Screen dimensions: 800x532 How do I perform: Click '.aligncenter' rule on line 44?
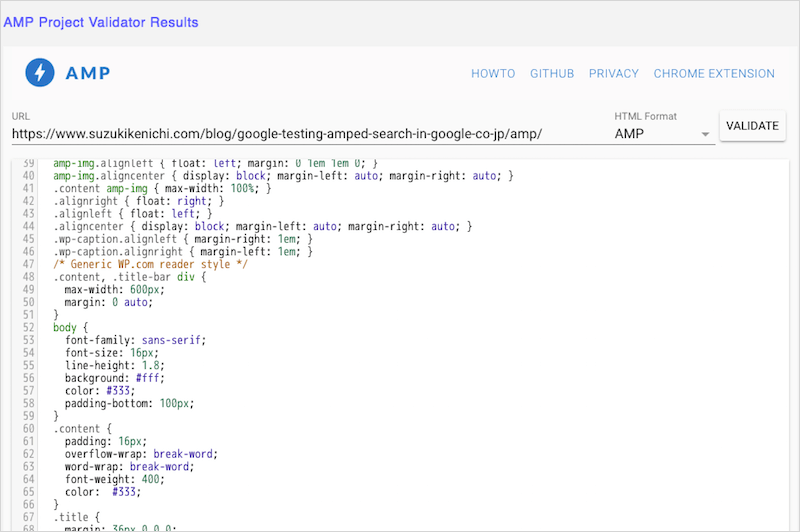tap(263, 226)
